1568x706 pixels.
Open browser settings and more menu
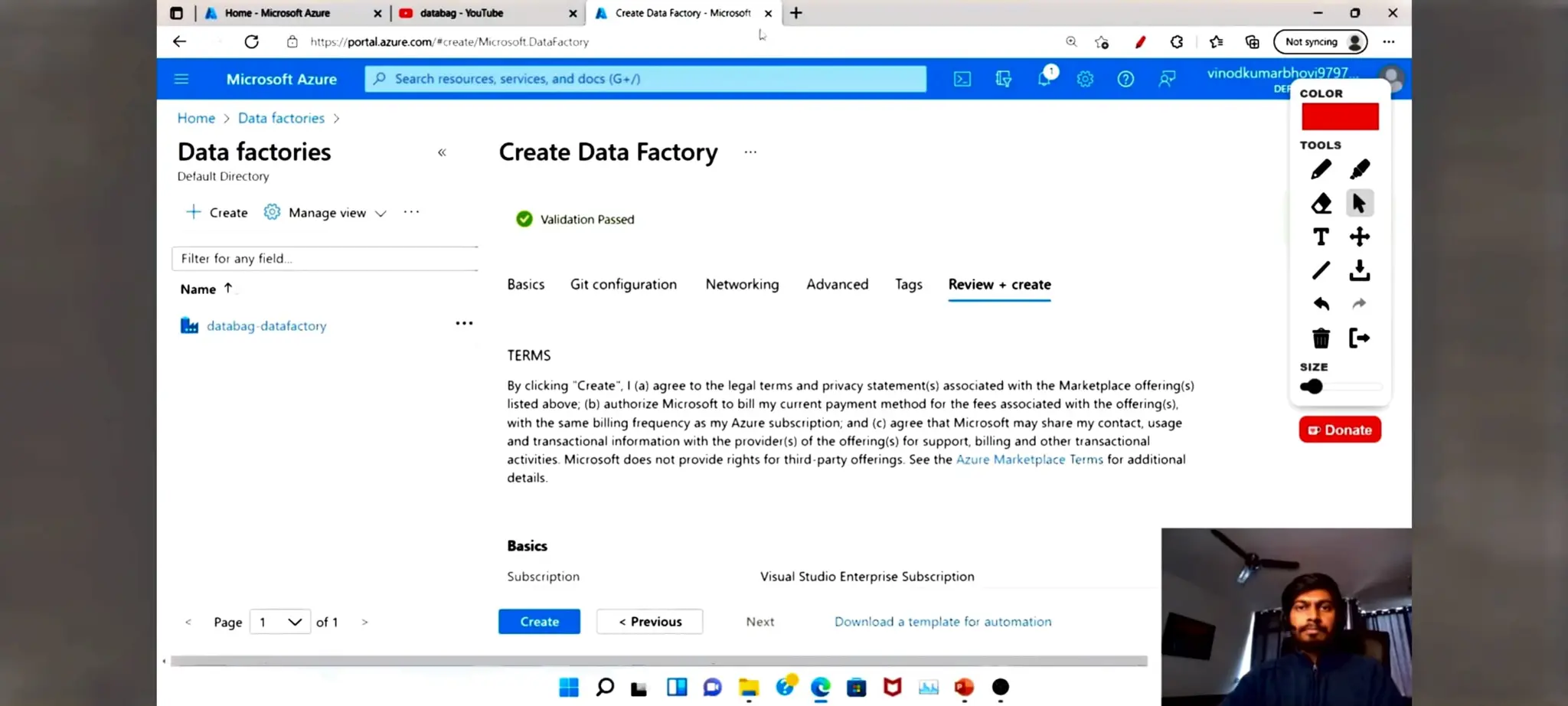pyautogui.click(x=1389, y=41)
